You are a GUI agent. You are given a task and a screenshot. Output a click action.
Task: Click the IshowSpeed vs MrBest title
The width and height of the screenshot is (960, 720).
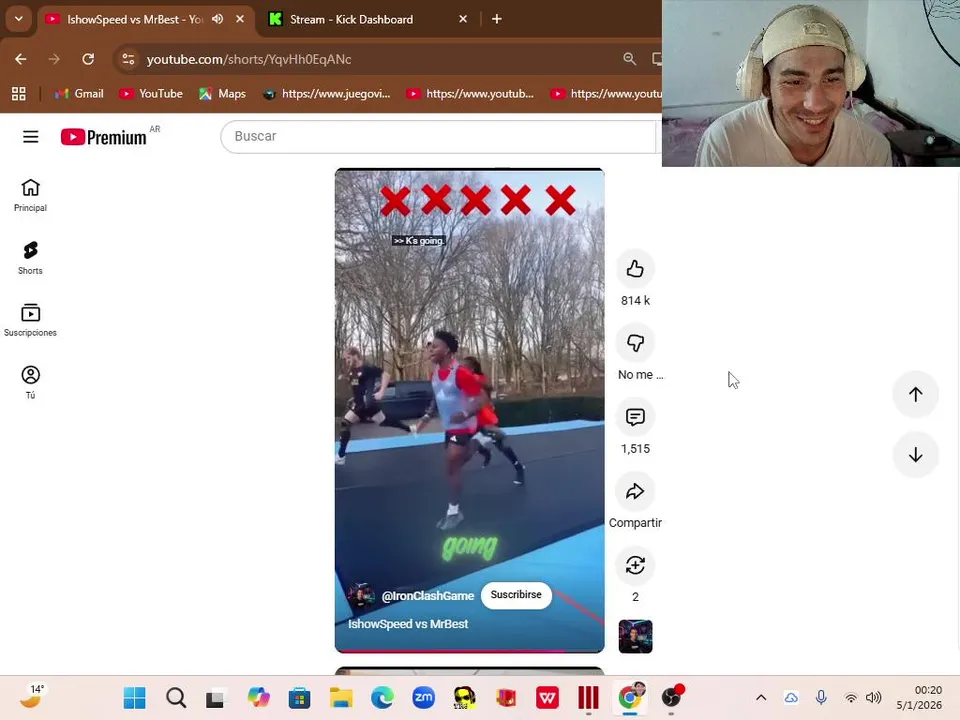click(408, 624)
